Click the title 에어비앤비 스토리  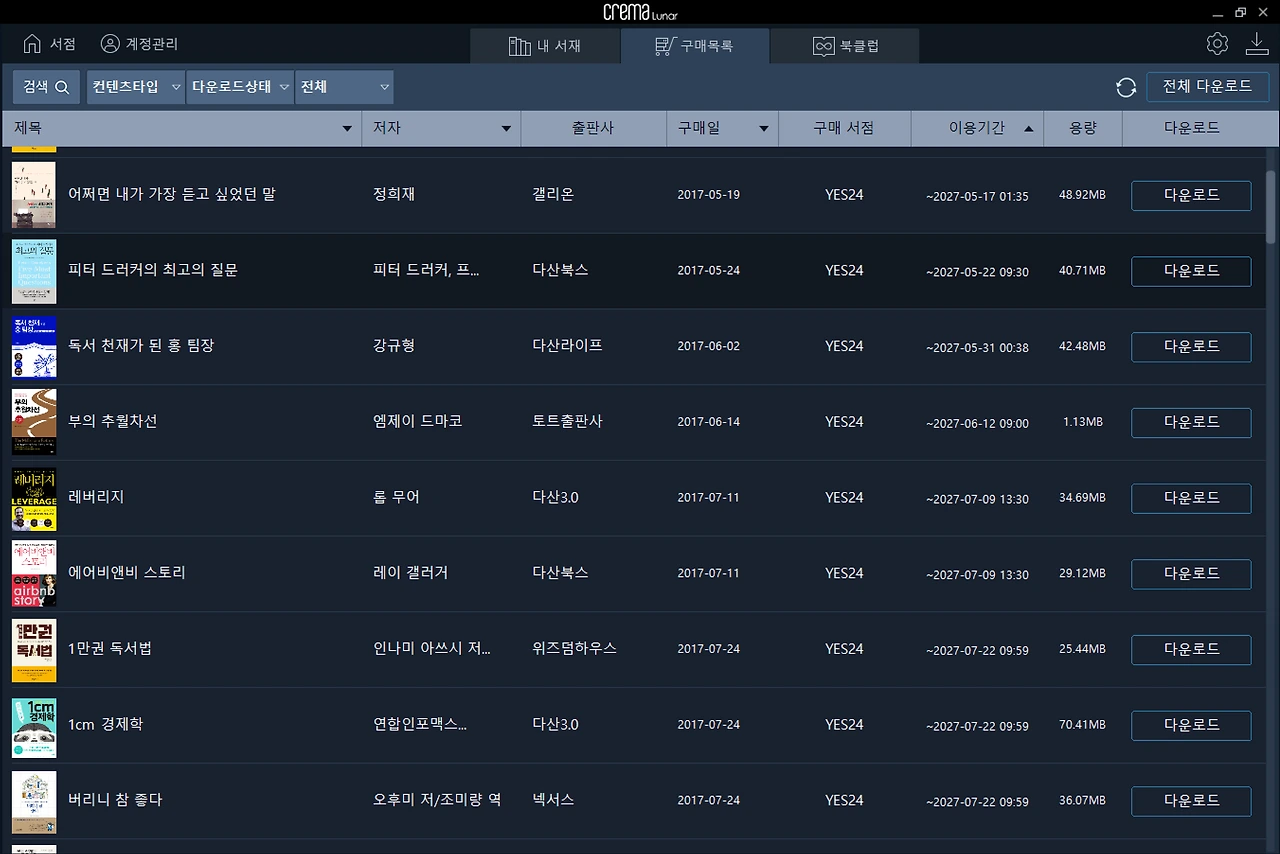point(127,573)
